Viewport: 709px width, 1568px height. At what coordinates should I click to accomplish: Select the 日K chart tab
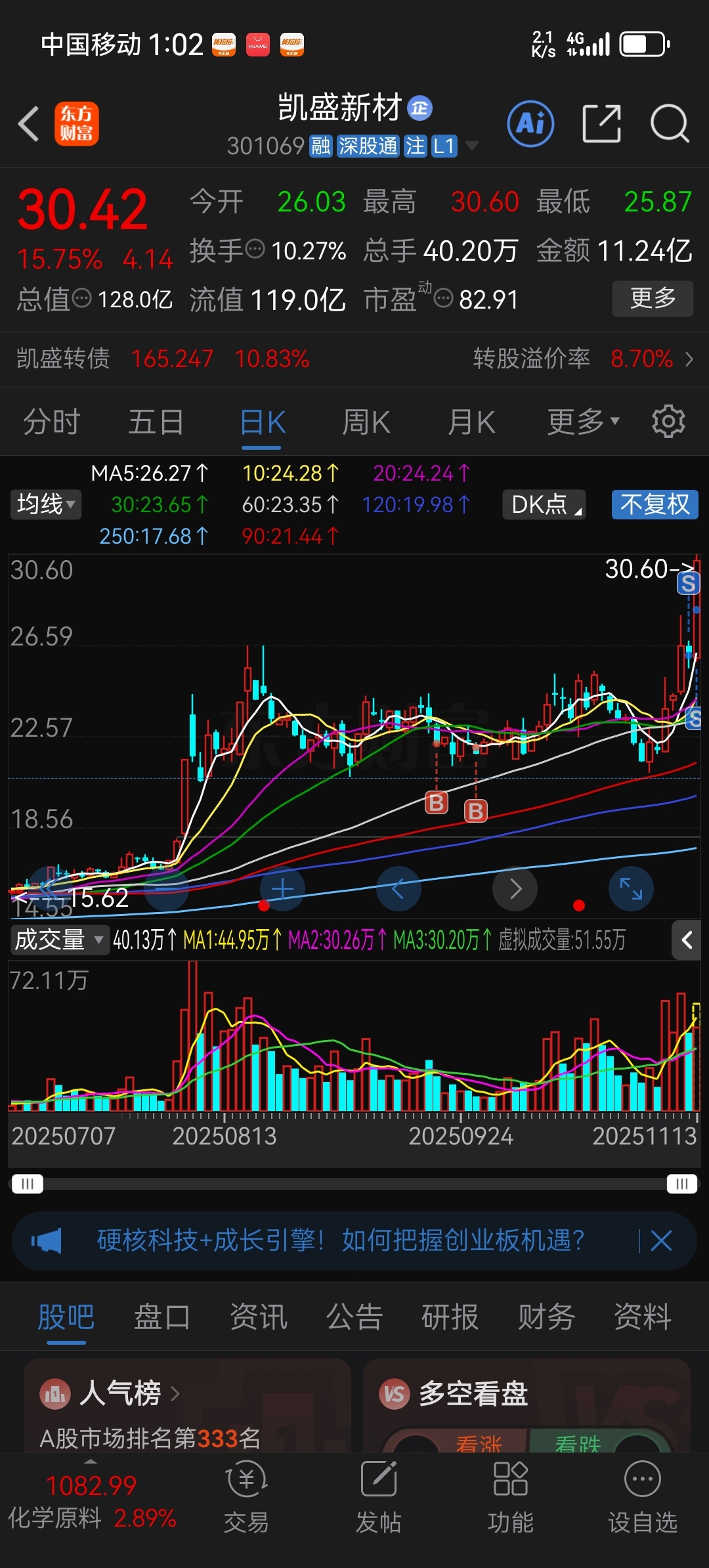point(263,422)
